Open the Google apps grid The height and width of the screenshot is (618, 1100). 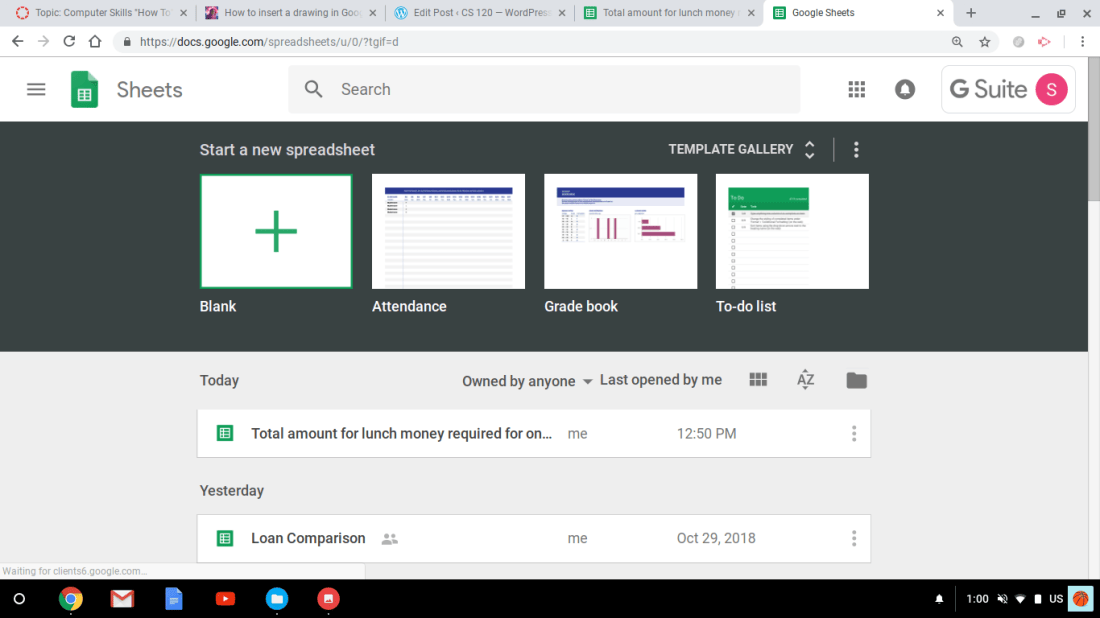[x=857, y=89]
